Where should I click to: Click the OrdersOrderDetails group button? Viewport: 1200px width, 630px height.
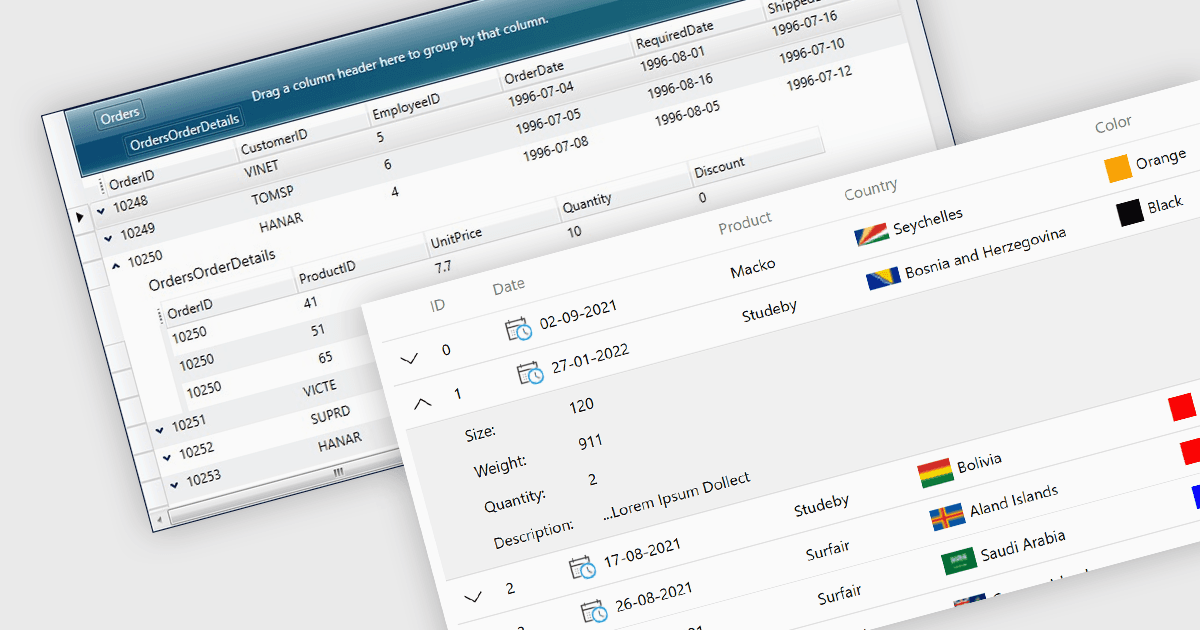(x=185, y=133)
